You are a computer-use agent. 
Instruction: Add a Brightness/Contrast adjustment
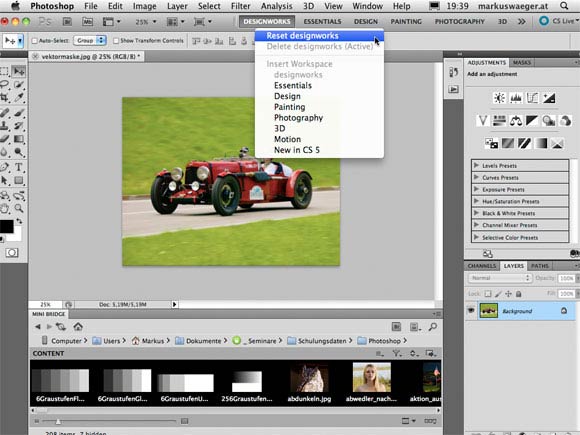click(x=499, y=98)
